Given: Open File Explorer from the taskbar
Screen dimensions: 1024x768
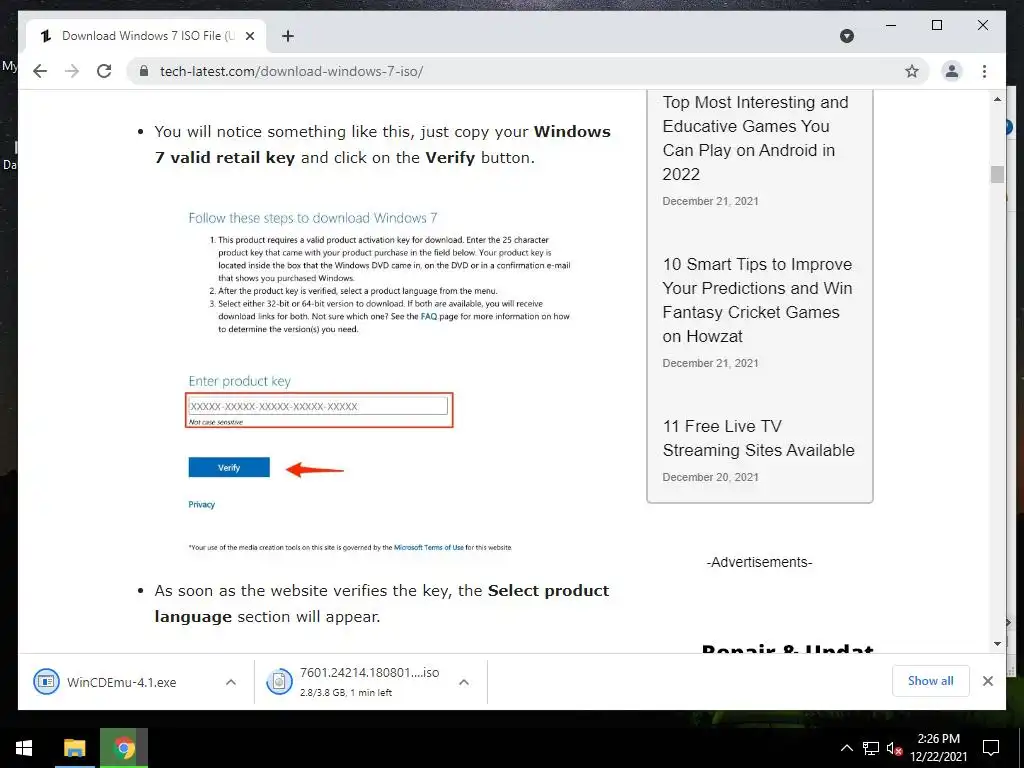Looking at the screenshot, I should 74,748.
